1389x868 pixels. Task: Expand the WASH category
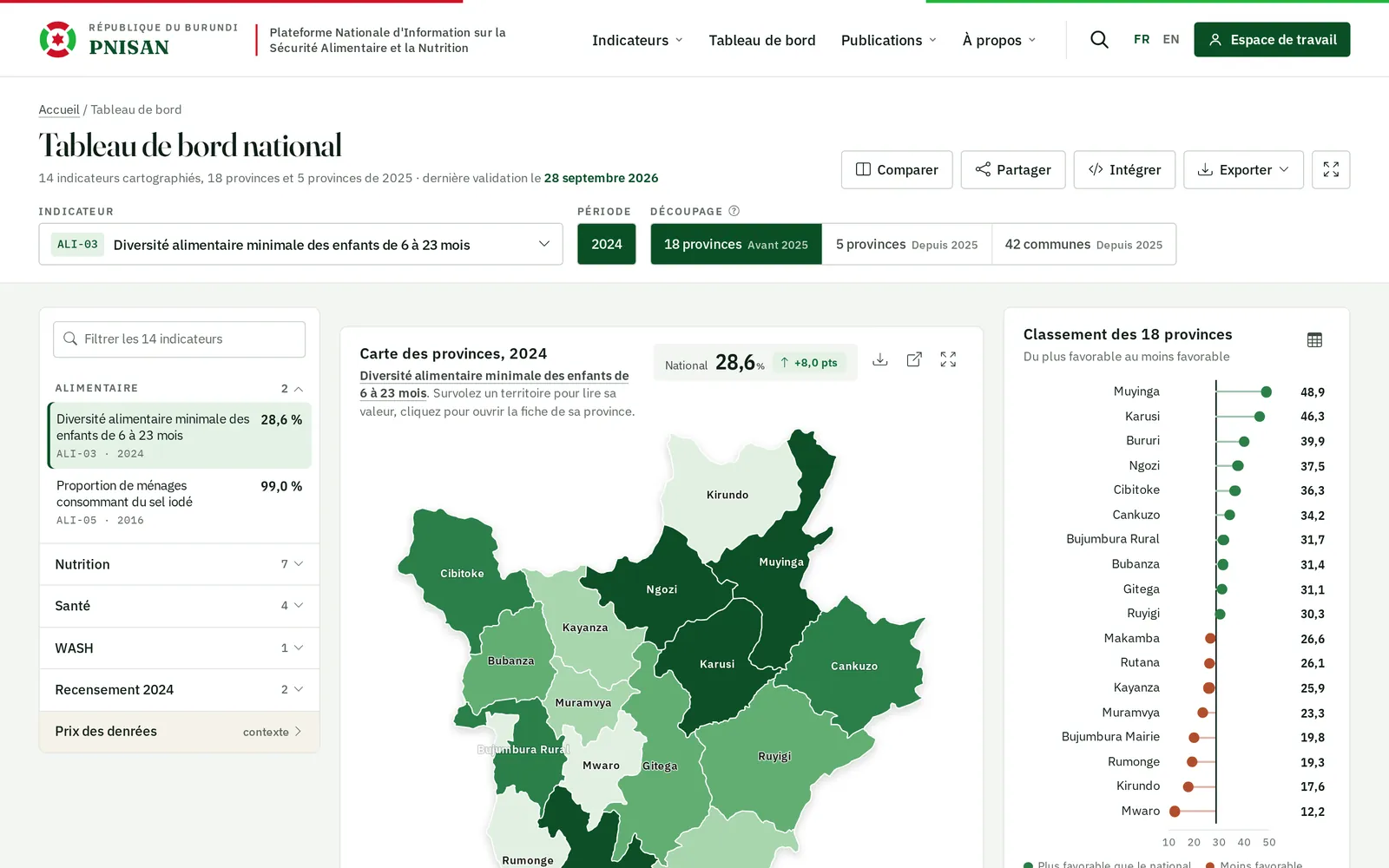pyautogui.click(x=179, y=648)
